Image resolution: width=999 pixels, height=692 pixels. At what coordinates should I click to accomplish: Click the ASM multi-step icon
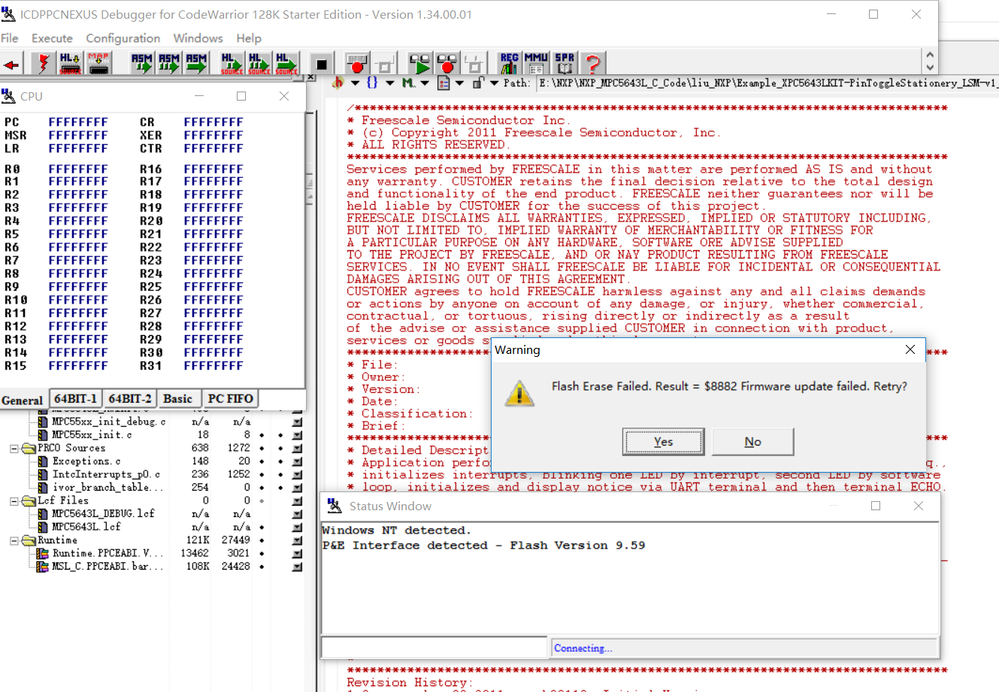click(x=169, y=64)
